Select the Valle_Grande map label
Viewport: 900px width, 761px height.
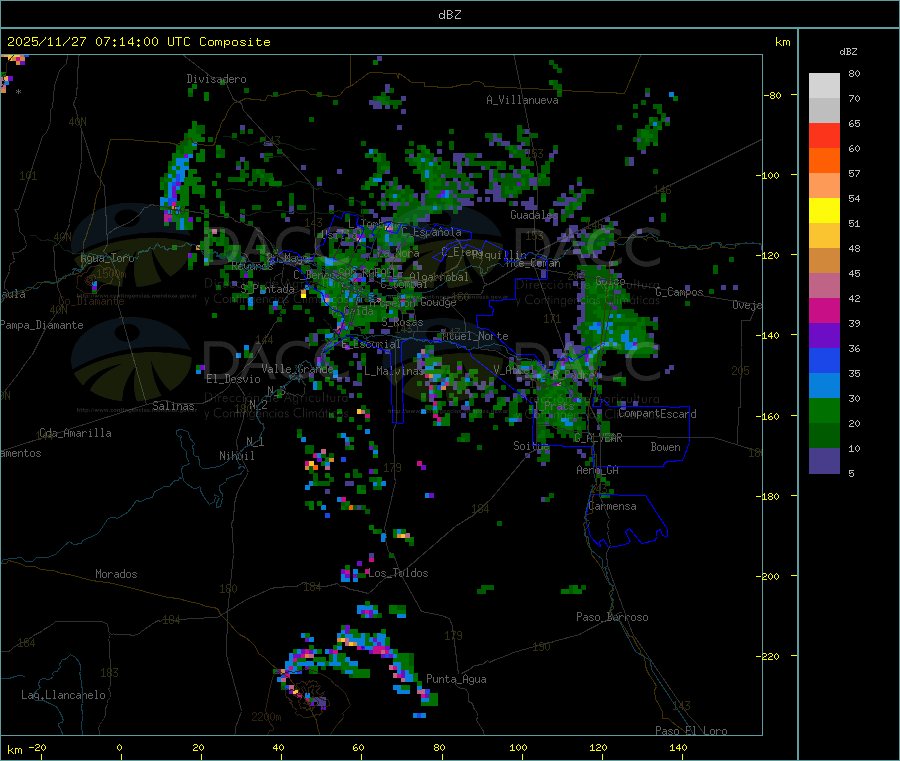(297, 369)
